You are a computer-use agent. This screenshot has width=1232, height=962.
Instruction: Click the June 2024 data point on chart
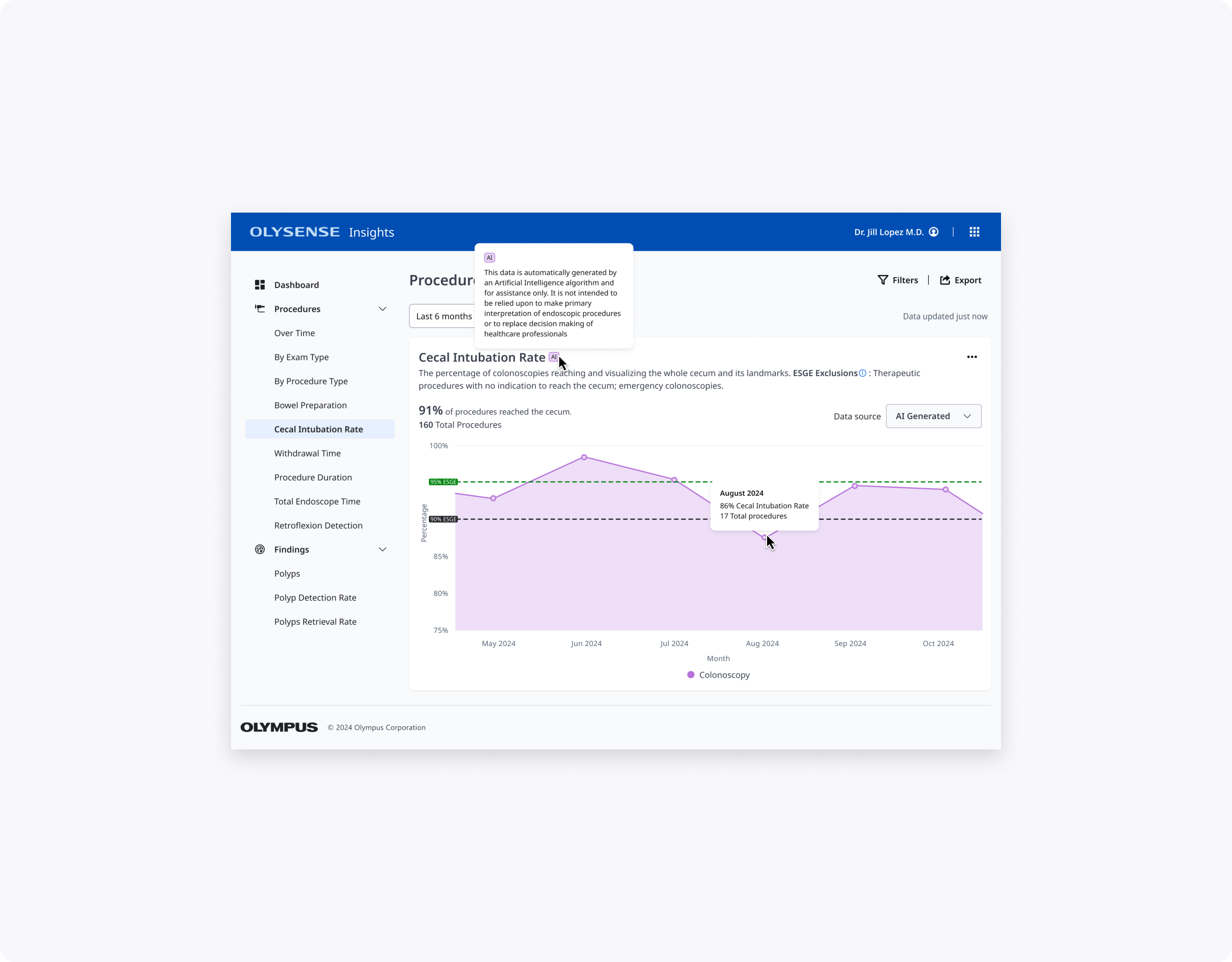(x=584, y=457)
